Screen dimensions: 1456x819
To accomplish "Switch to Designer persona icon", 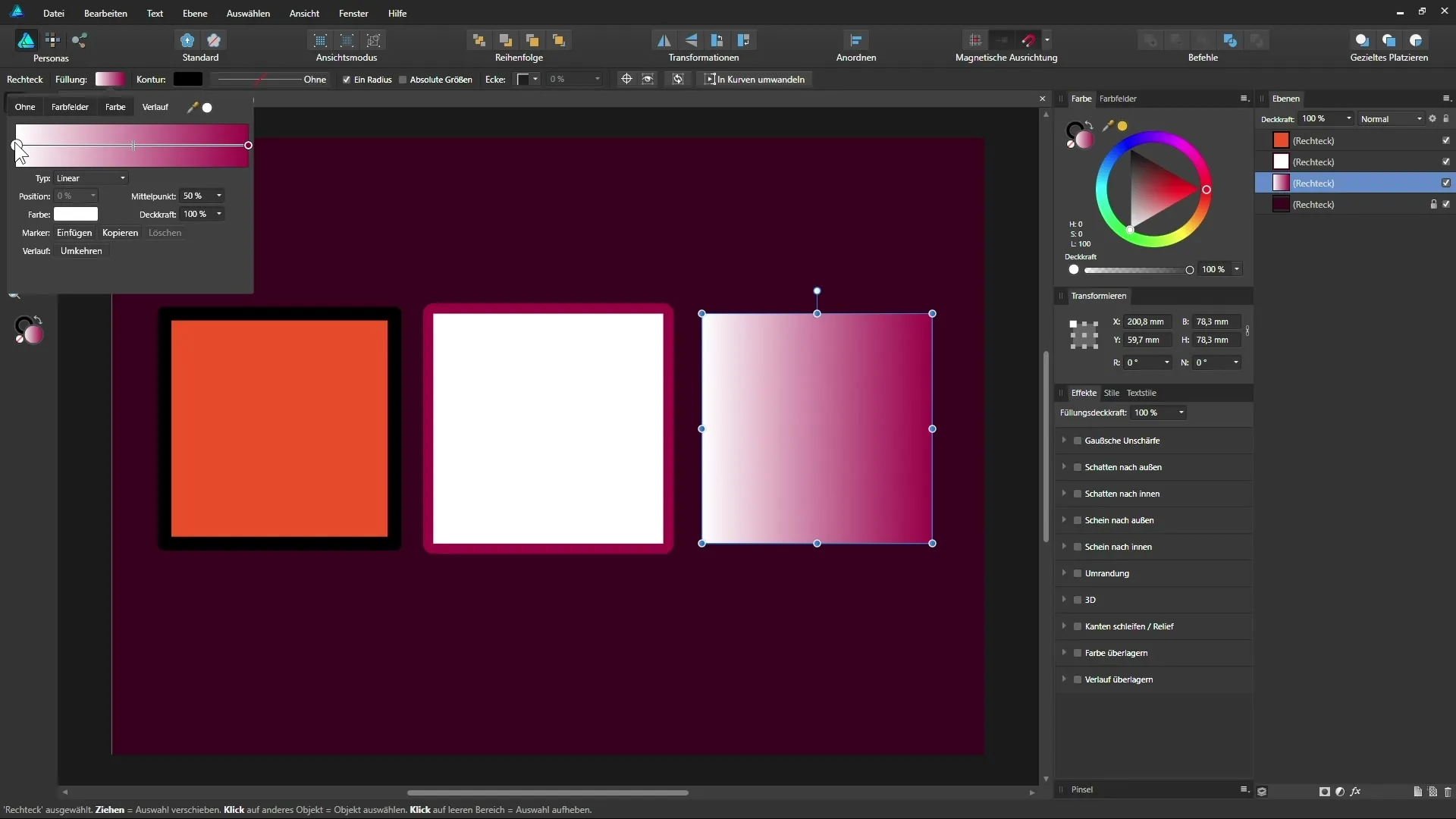I will (x=27, y=40).
